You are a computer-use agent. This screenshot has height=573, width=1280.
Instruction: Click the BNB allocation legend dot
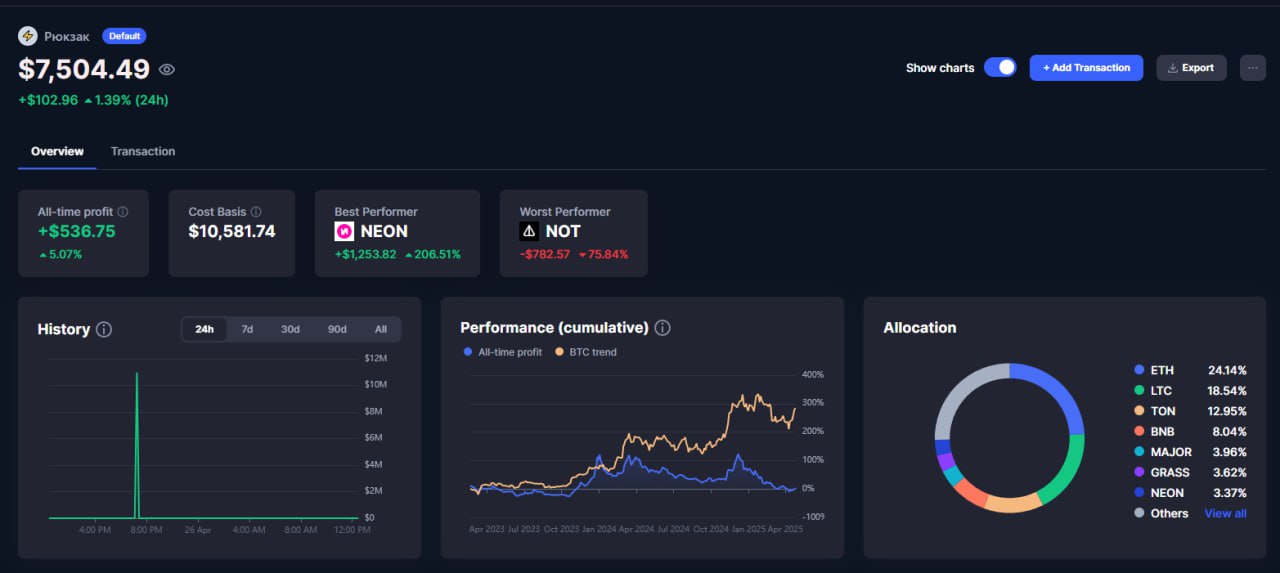click(1139, 432)
